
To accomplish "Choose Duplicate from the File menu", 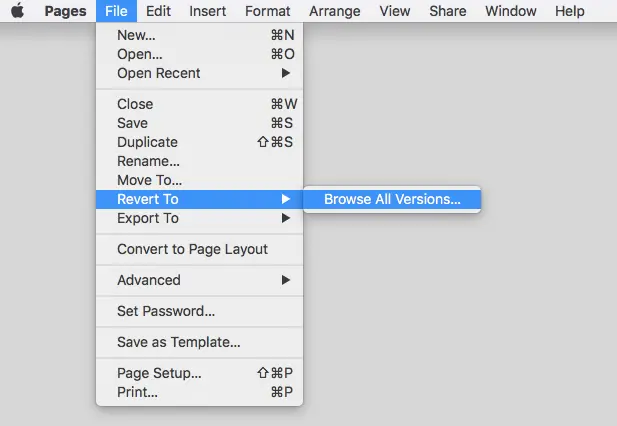I will pos(147,142).
